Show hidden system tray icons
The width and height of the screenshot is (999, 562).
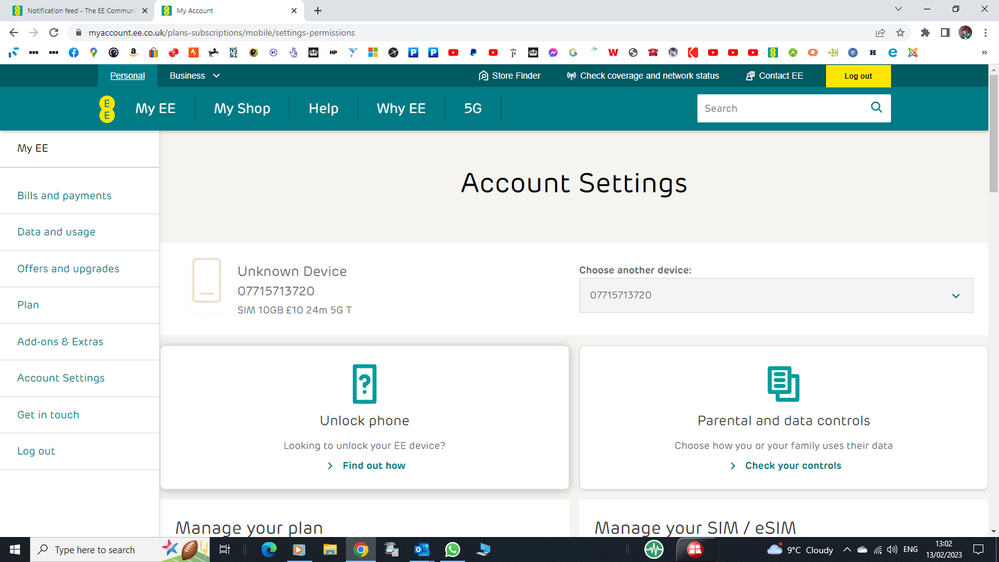coord(847,549)
